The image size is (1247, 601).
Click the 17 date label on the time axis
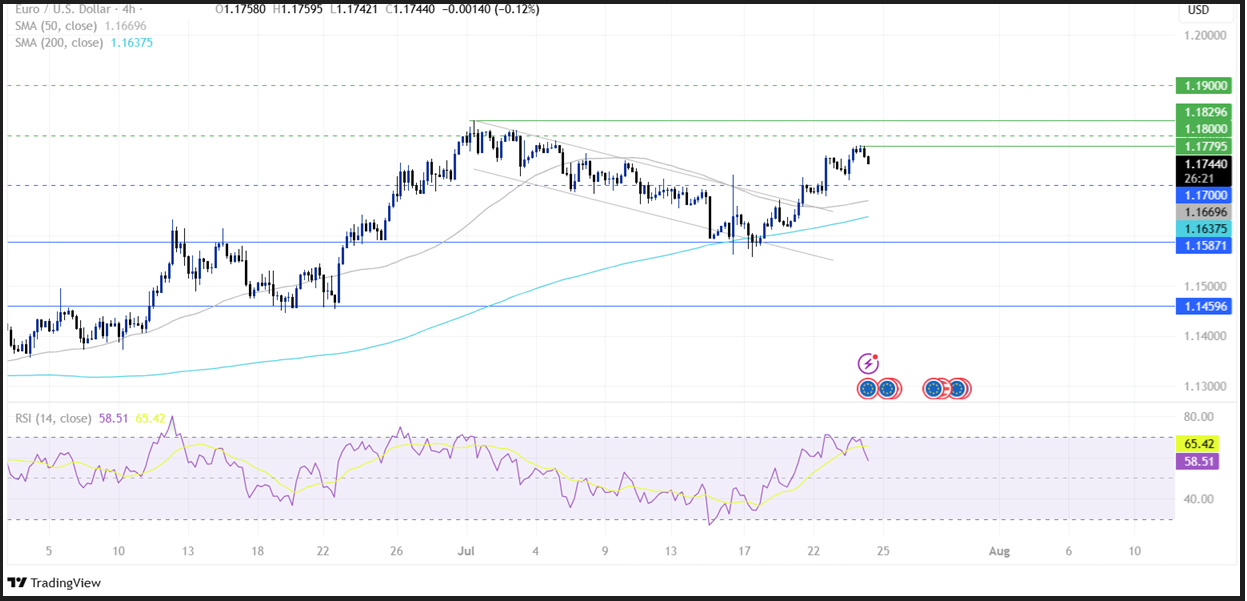(x=744, y=551)
